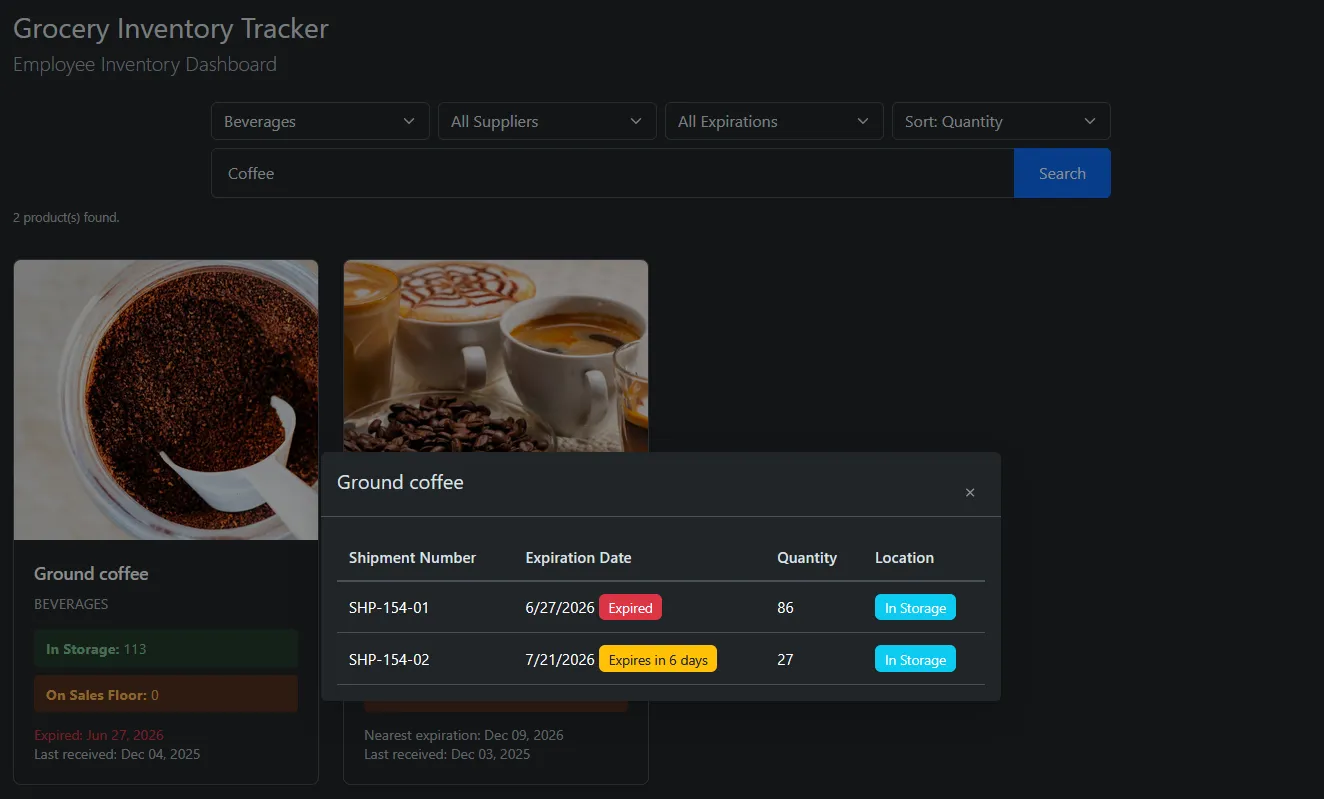The width and height of the screenshot is (1324, 799).
Task: Click Last received: Dec 04, 2025 text
Action: tap(117, 754)
